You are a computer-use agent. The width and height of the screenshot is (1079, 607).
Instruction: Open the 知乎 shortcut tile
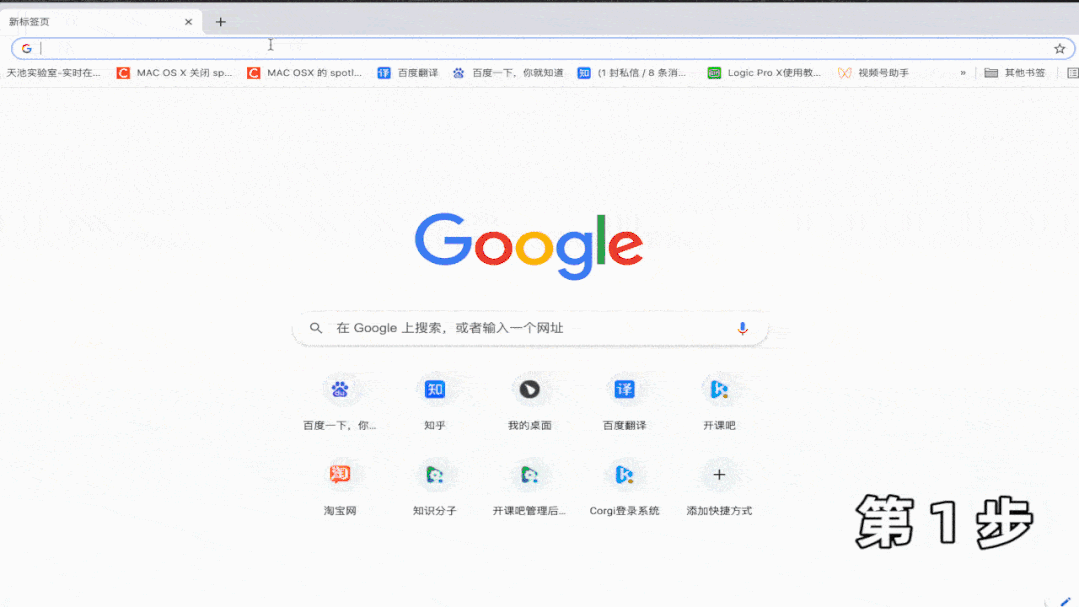click(x=435, y=390)
